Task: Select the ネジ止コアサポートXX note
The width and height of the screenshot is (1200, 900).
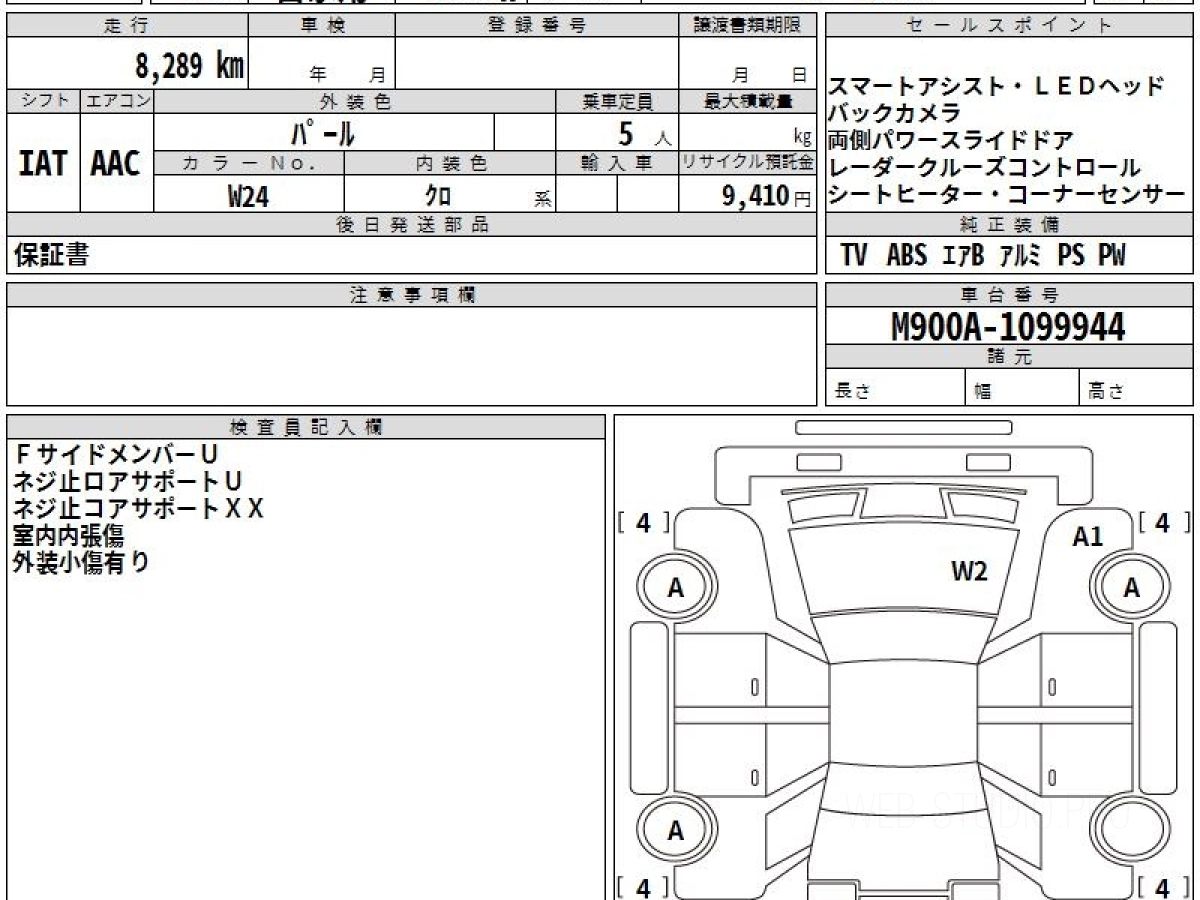Action: 139,509
